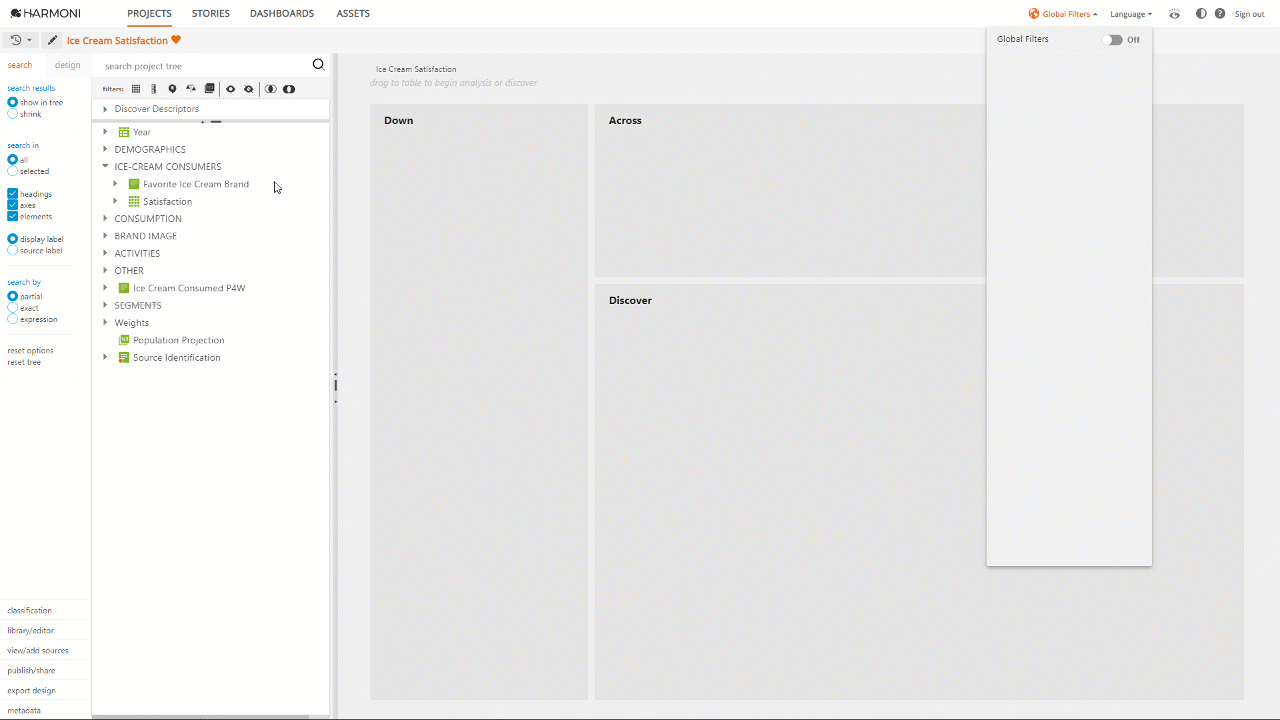This screenshot has width=1280, height=720.
Task: Click the magnifier search icon in project tree
Action: click(318, 65)
